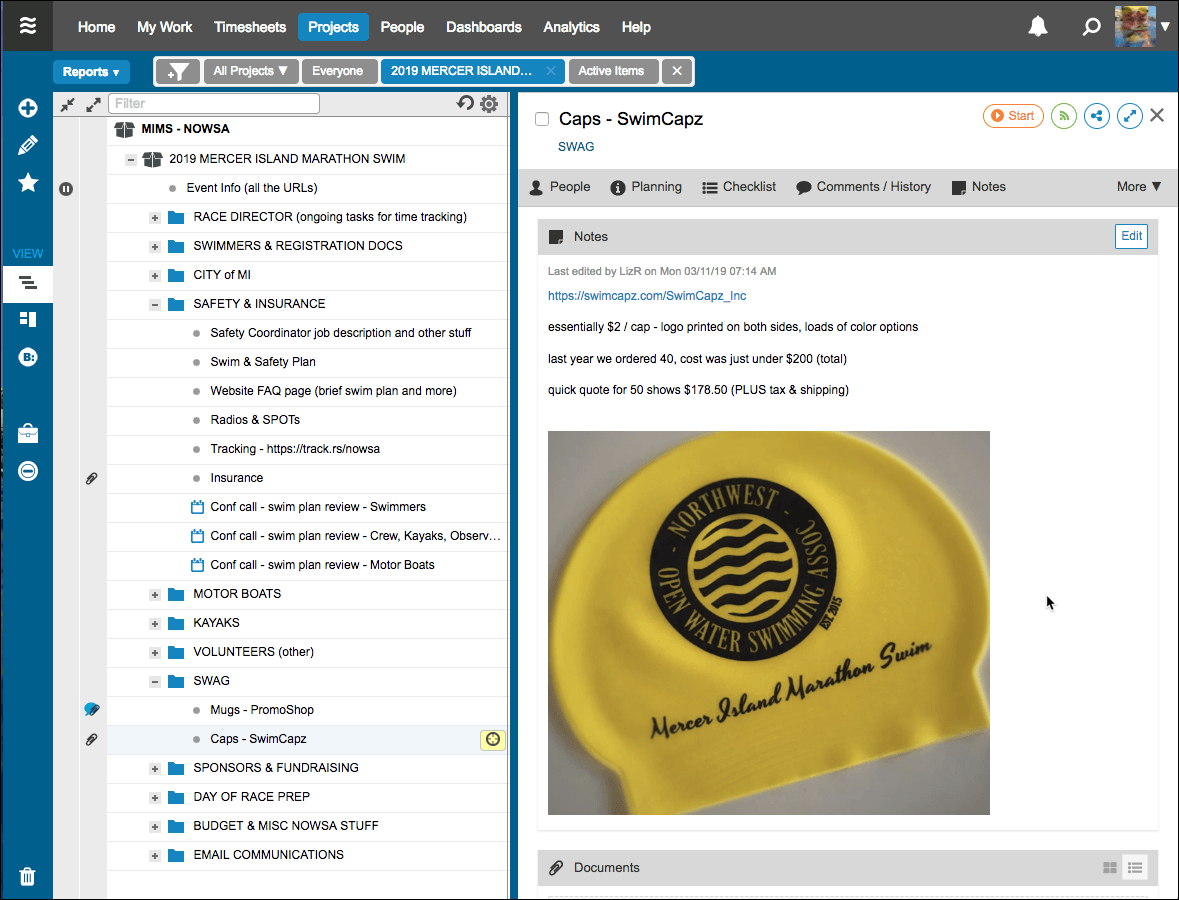Focus the Filter text field

pos(214,103)
